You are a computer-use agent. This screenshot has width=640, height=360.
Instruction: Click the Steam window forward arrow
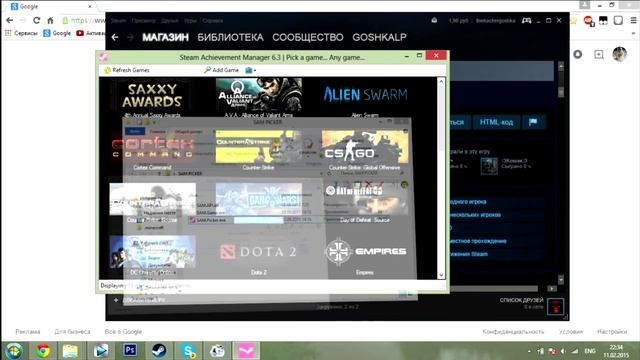[130, 37]
